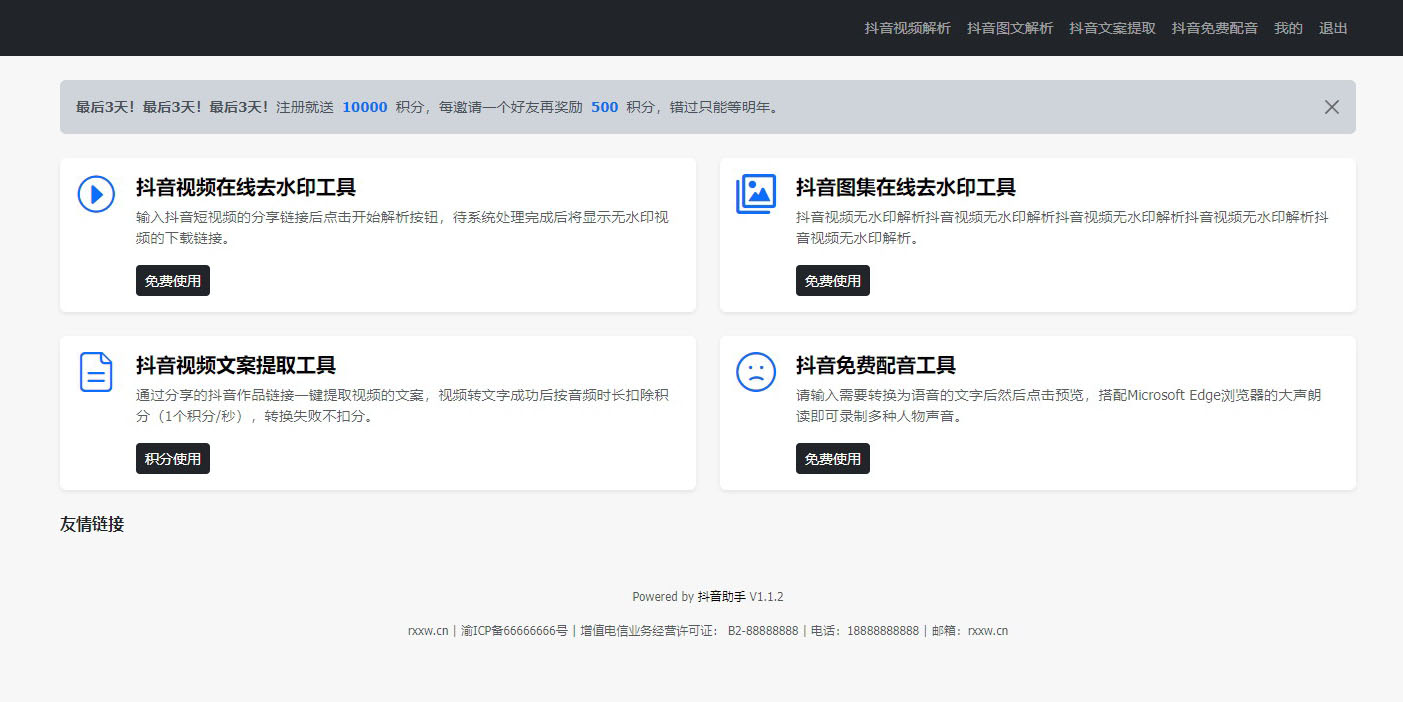The height and width of the screenshot is (702, 1403).
Task: Click the face icon next to 抖音免费配音工具
Action: pos(756,372)
